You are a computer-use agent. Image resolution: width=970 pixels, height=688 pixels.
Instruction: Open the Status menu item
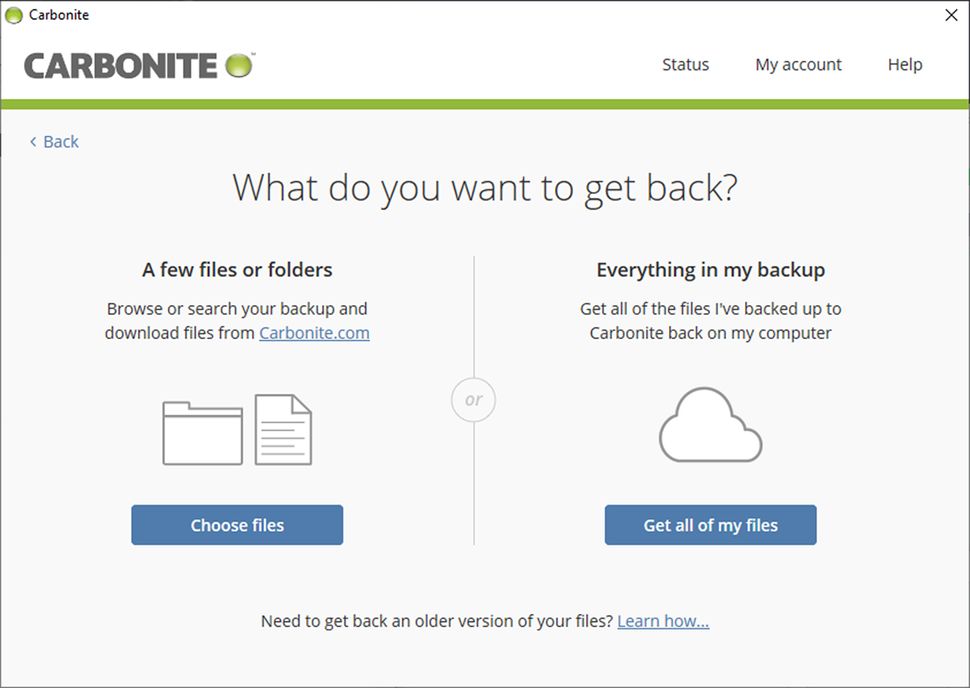tap(685, 64)
